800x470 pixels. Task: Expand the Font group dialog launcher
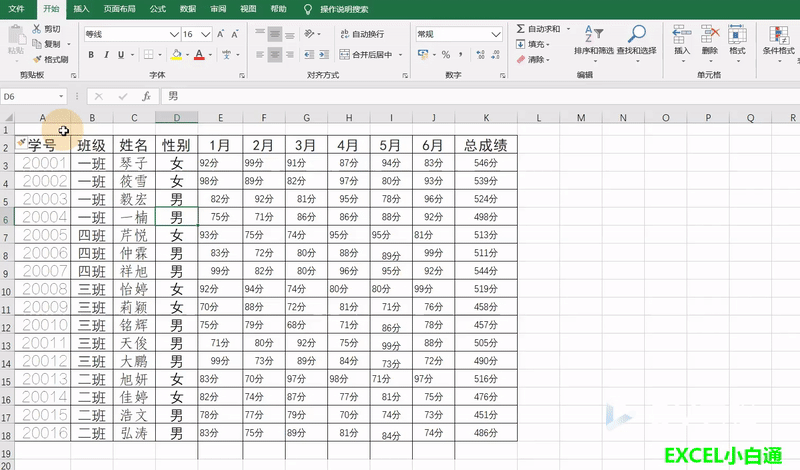[x=242, y=76]
